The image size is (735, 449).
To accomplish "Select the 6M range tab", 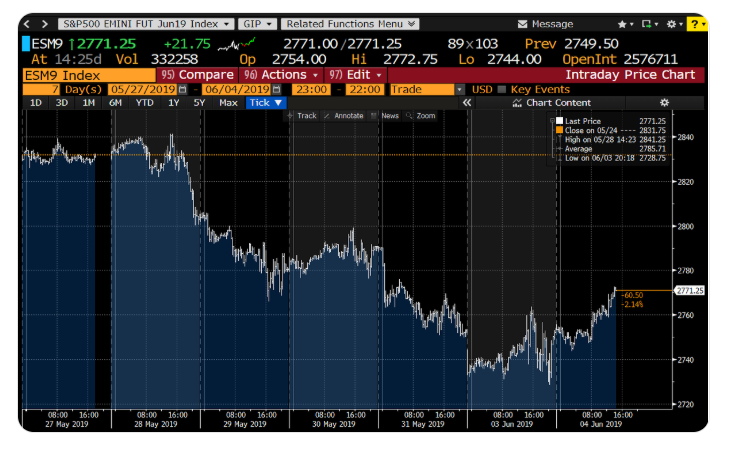I will (x=115, y=103).
